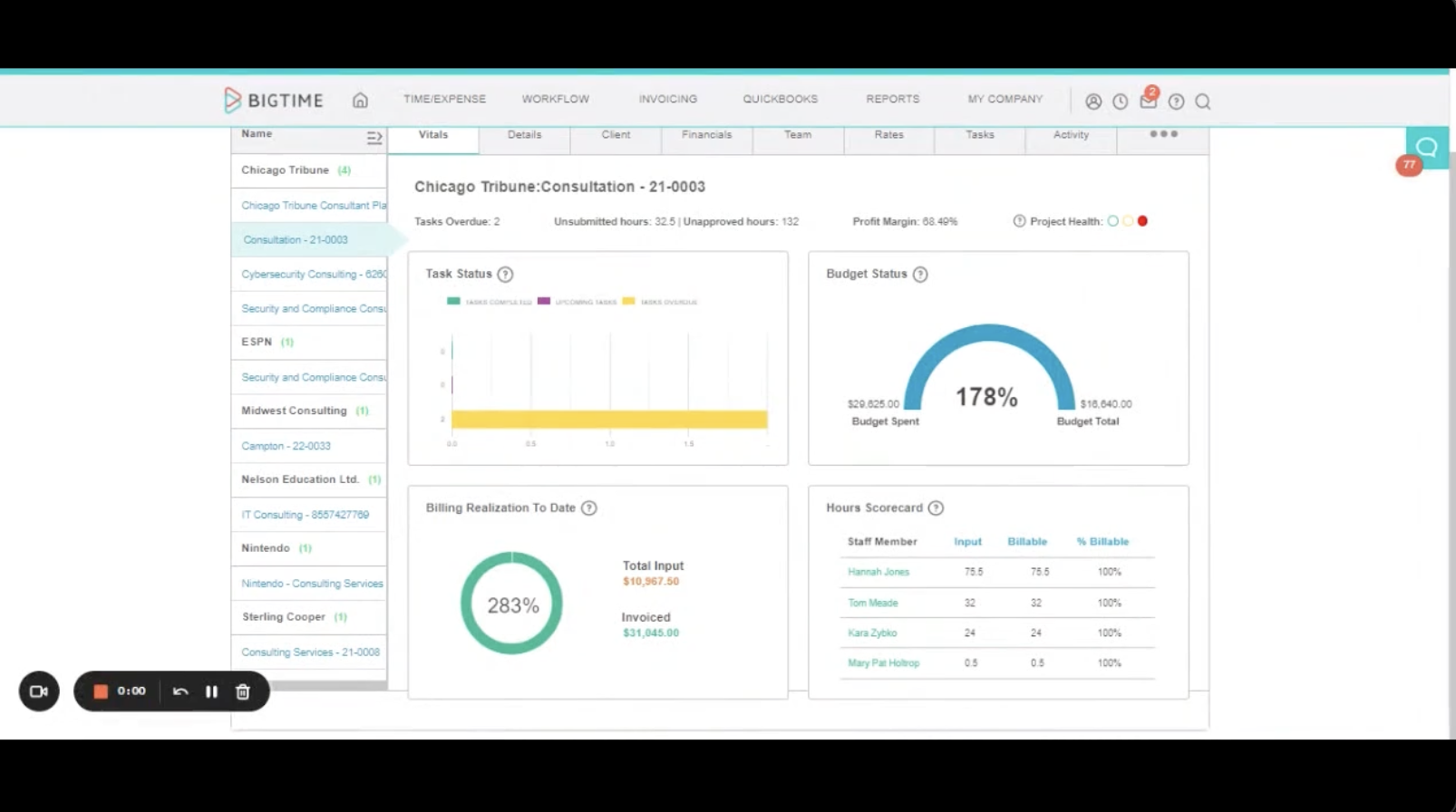Viewport: 1456px width, 812px height.
Task: Open the three-dots more tabs menu
Action: (1163, 134)
